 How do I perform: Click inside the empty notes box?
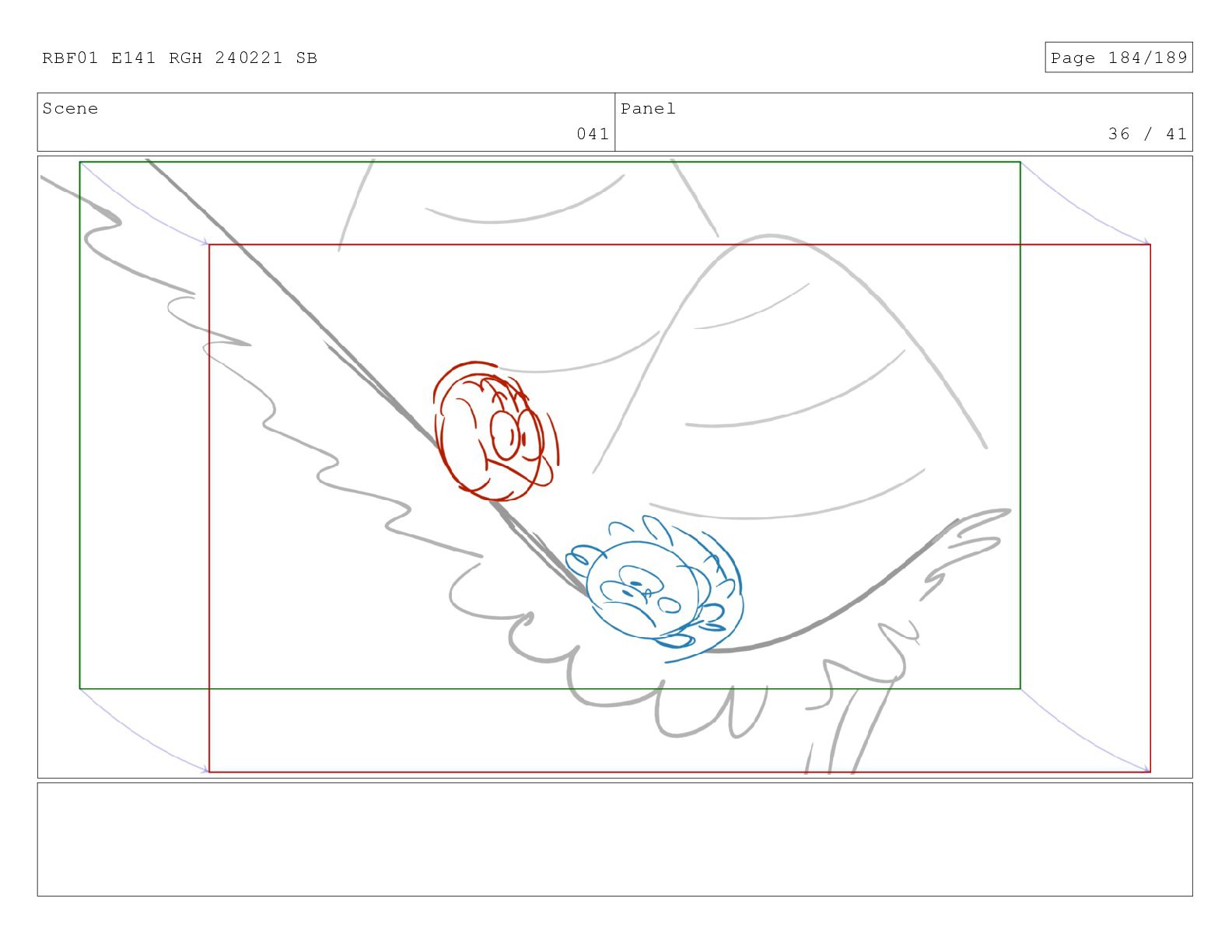(x=614, y=839)
